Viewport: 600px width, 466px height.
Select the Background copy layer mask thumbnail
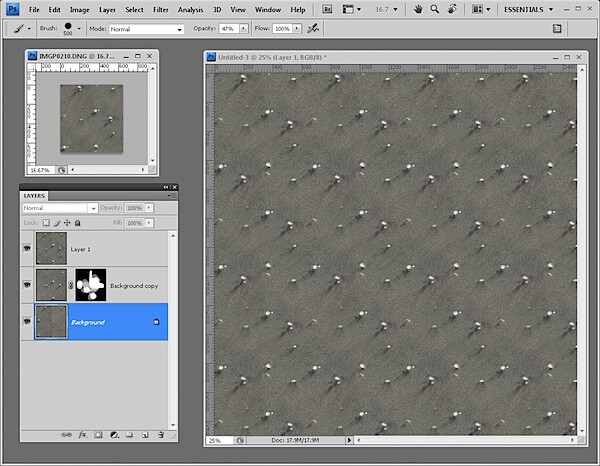pyautogui.click(x=91, y=285)
